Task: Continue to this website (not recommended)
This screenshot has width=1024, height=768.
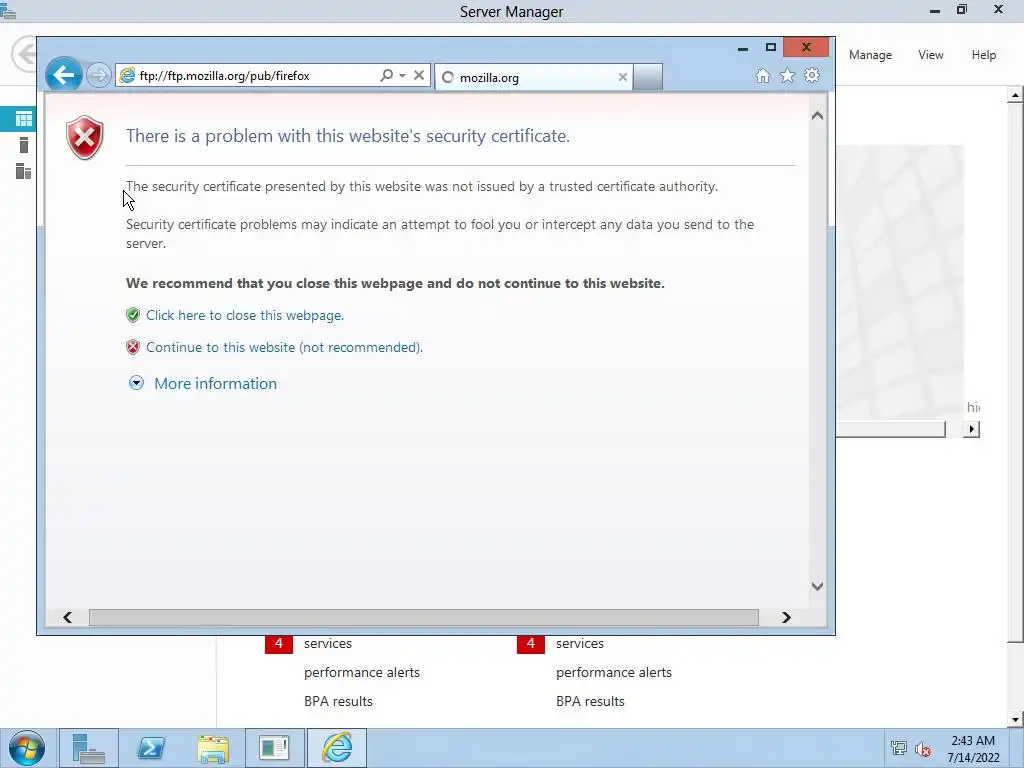Action: click(285, 347)
